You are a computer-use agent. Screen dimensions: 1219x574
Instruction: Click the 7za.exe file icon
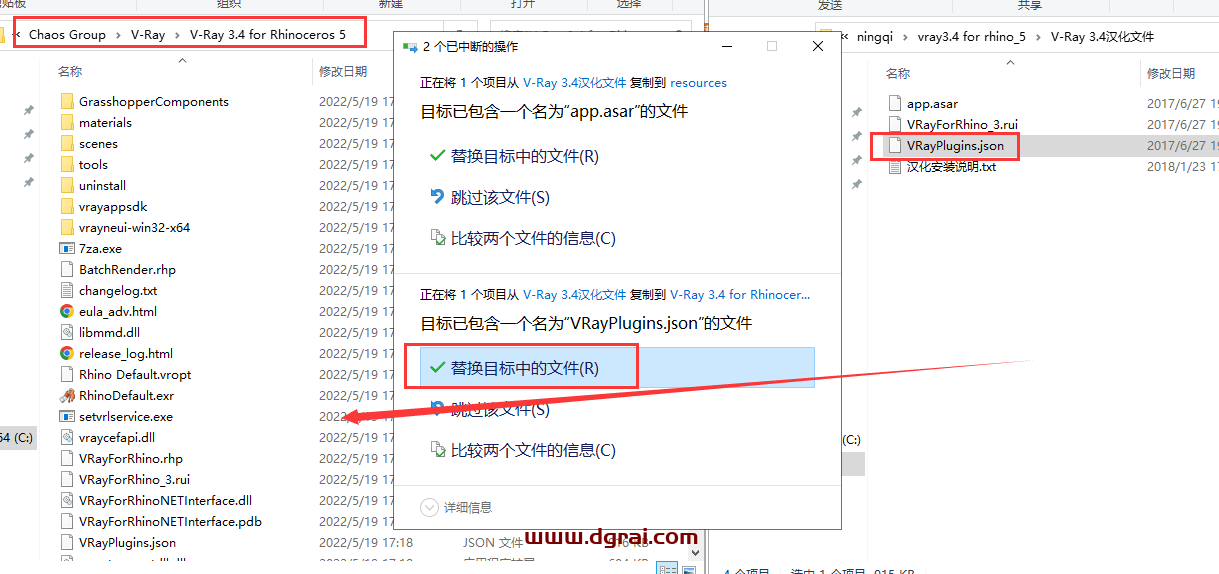point(67,249)
